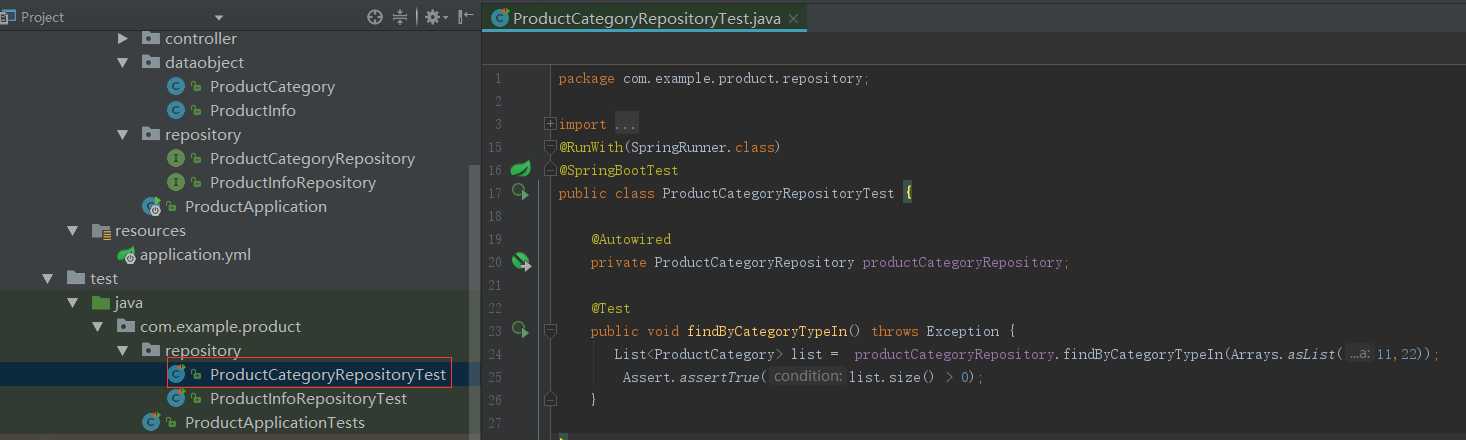The image size is (1466, 440).
Task: Click the @Autowired annotation
Action: coord(631,239)
